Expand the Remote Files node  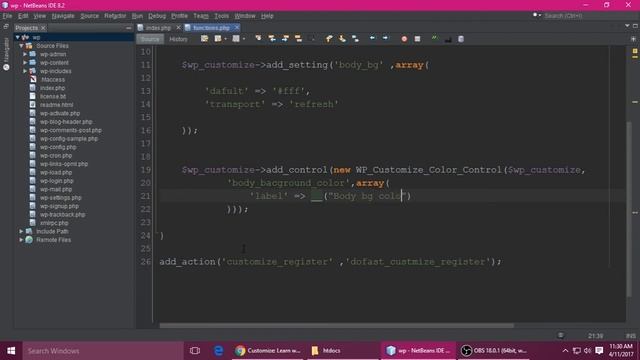(x=21, y=240)
